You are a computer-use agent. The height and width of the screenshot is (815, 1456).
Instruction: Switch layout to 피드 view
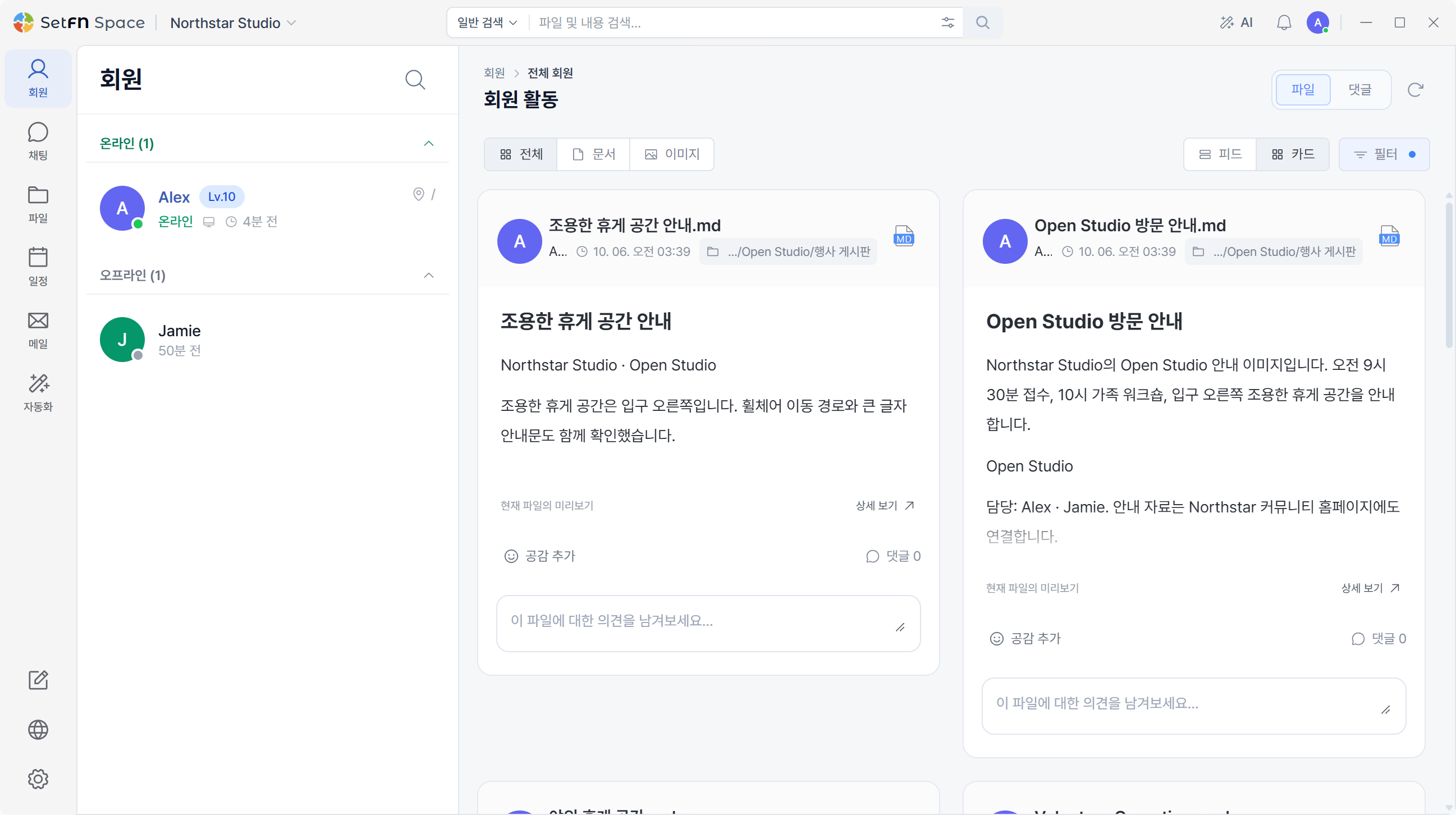coord(1220,154)
